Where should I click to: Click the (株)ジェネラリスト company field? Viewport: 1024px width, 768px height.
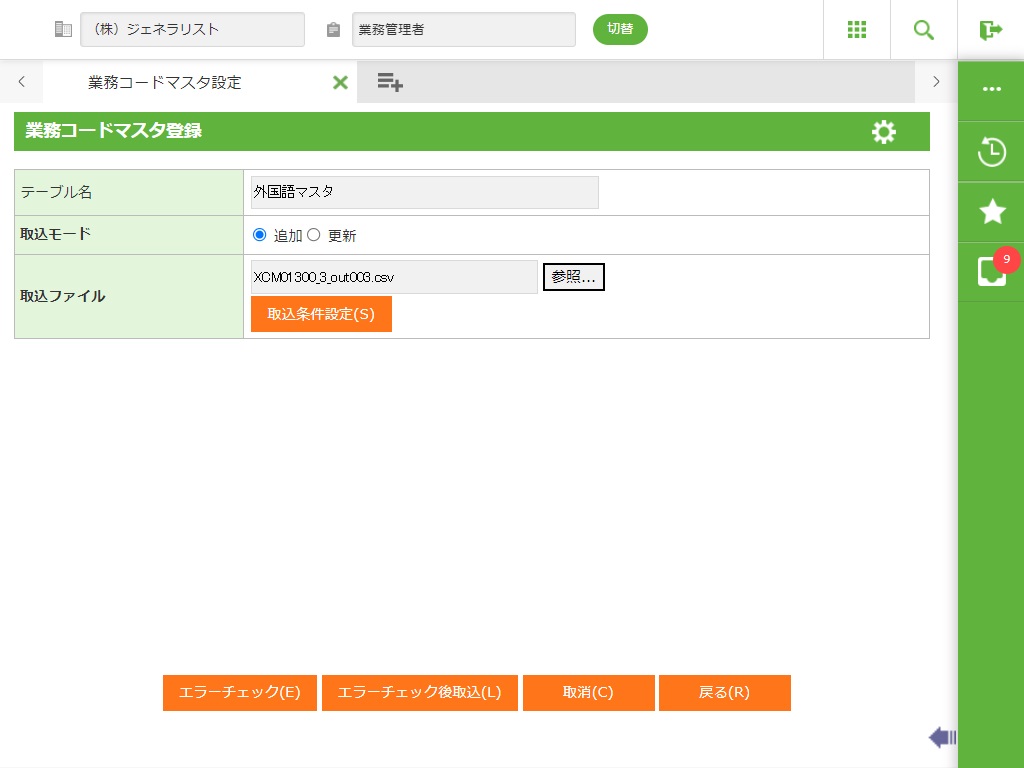click(x=193, y=29)
